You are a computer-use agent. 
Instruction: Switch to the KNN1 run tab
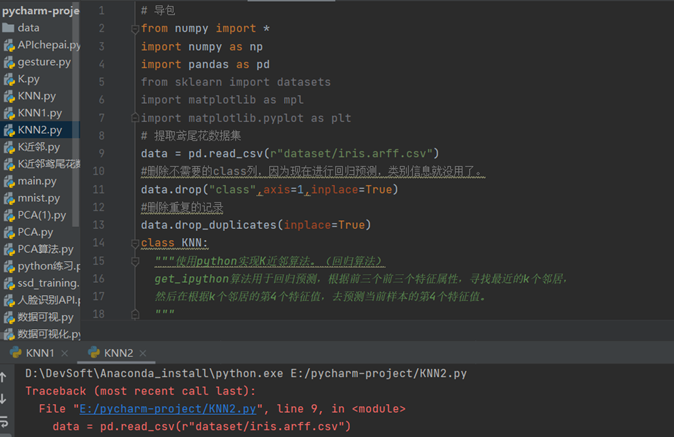[40, 353]
